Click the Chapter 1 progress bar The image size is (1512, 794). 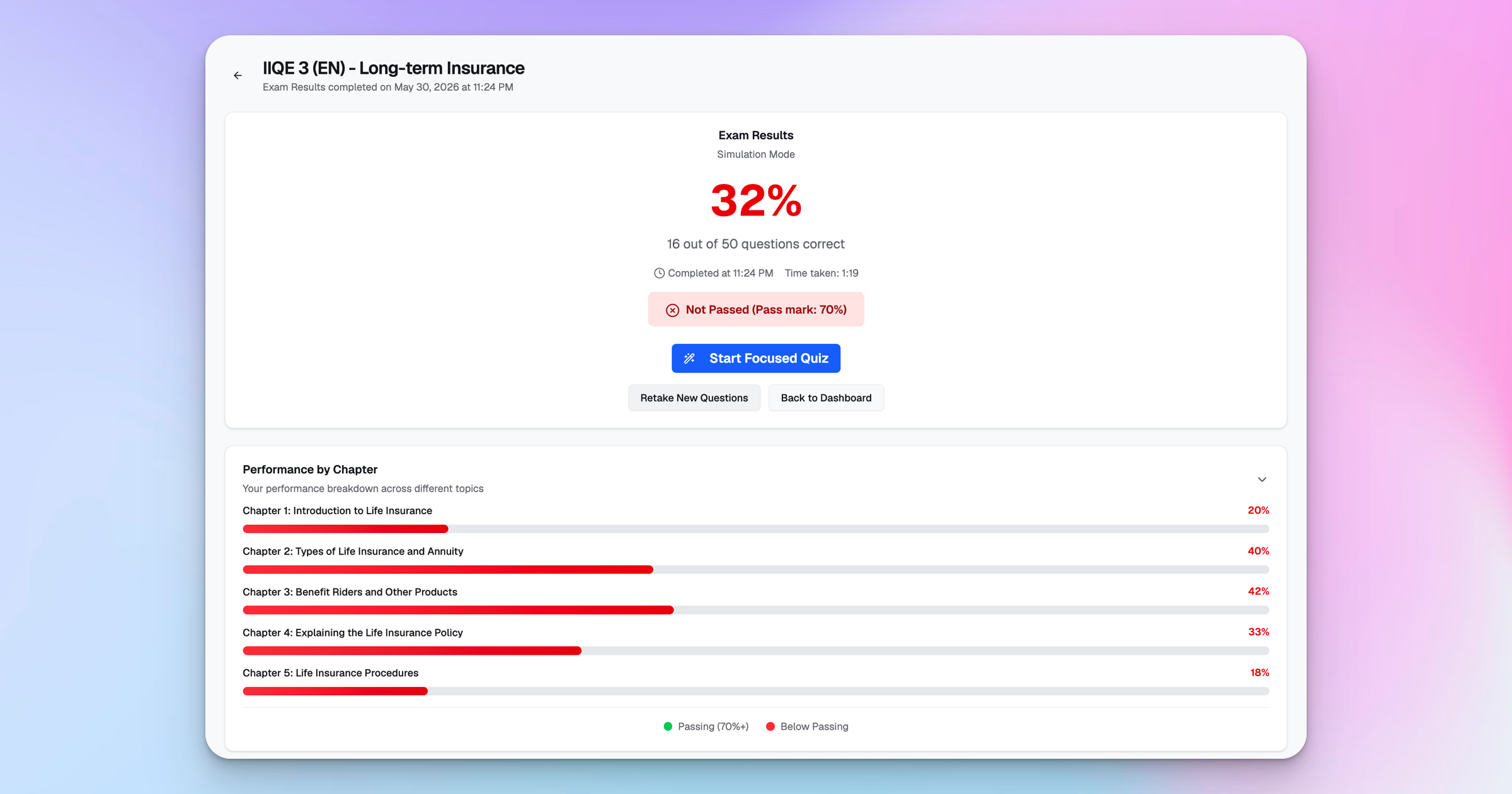(x=756, y=529)
